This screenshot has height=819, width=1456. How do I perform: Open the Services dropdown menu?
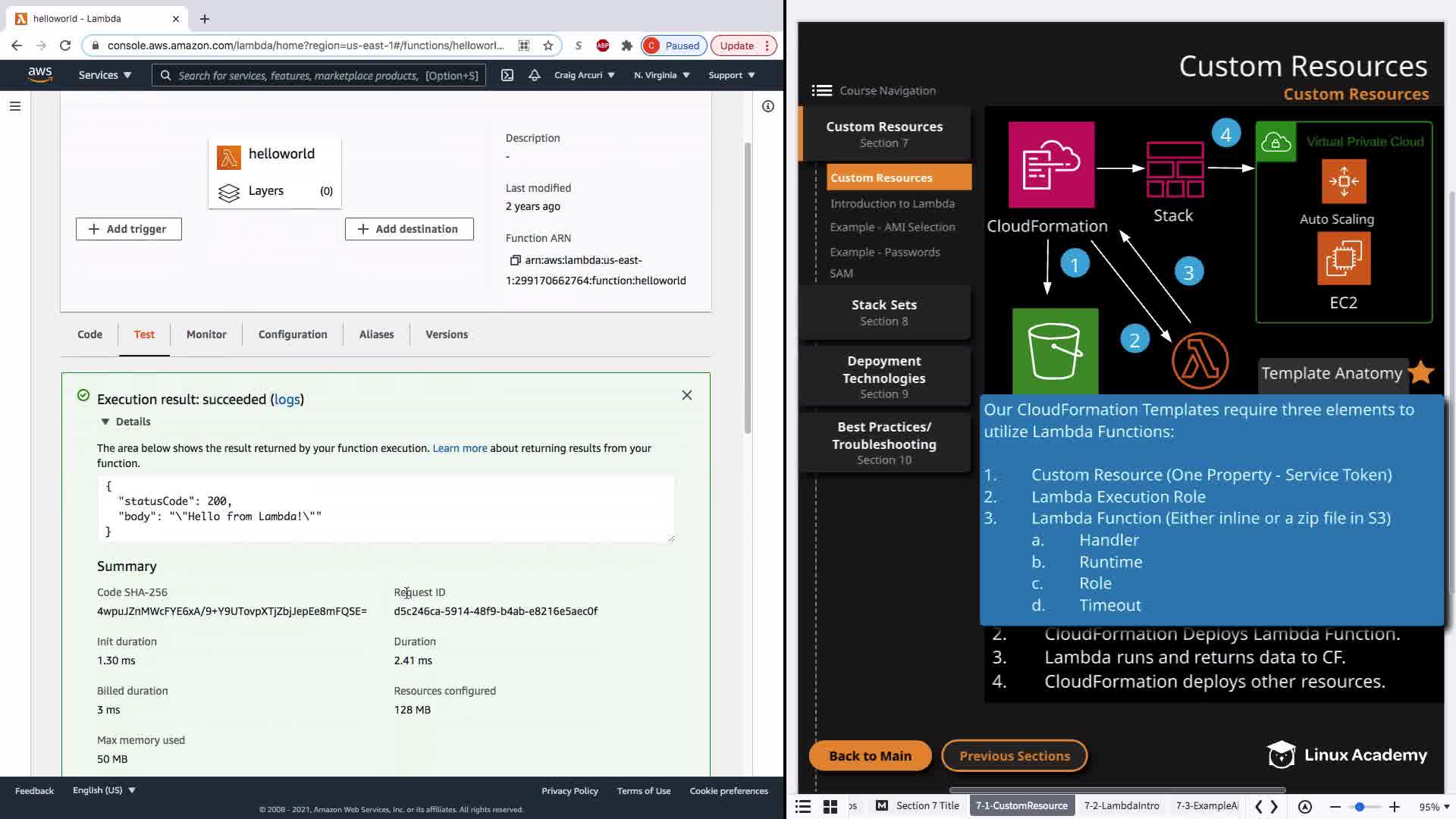[x=105, y=75]
